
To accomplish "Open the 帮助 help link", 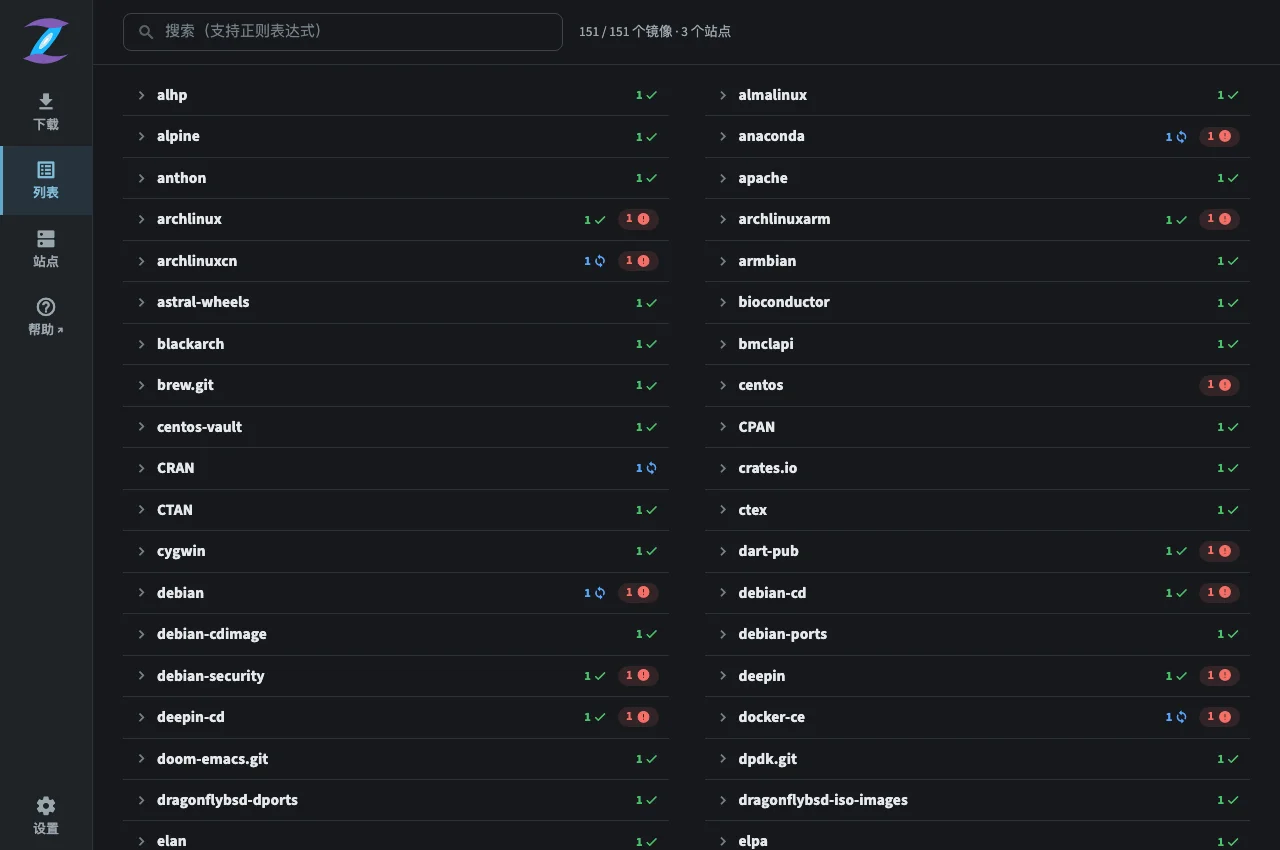I will tap(46, 317).
